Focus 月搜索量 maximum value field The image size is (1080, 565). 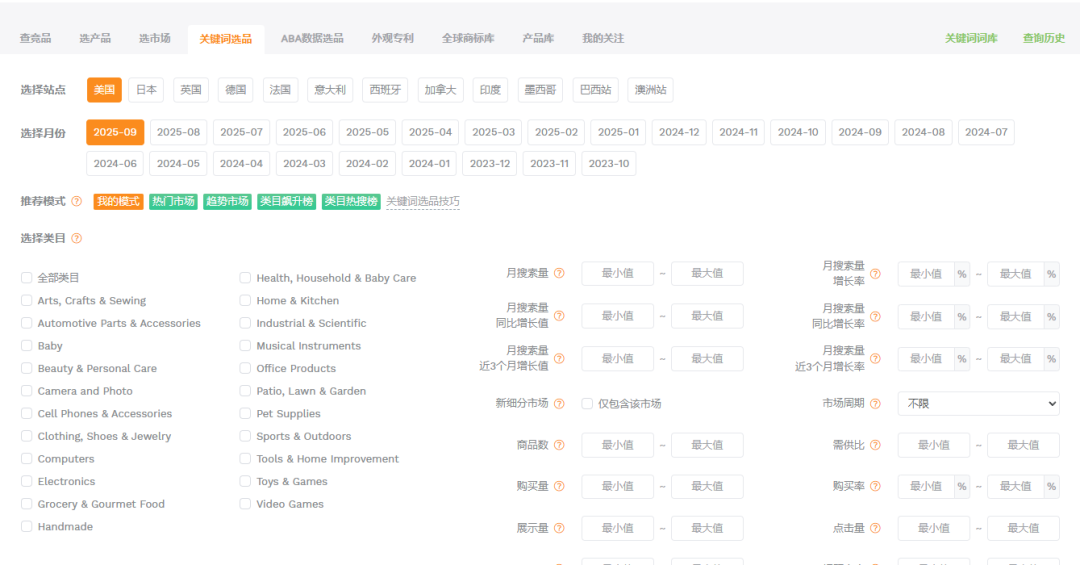[x=707, y=274]
